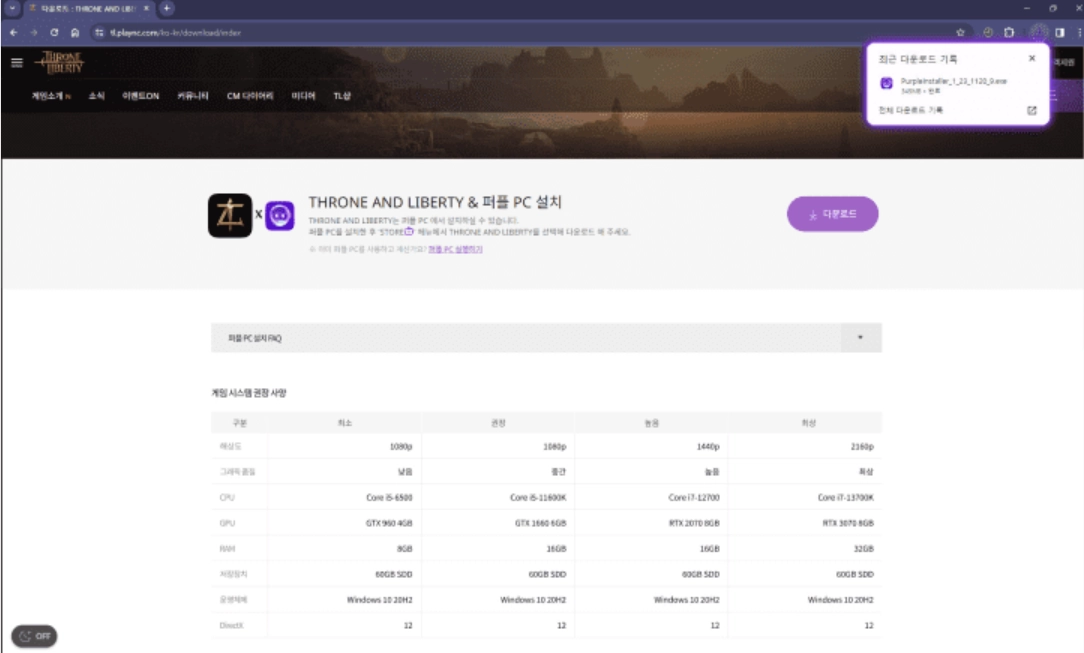This screenshot has height=653, width=1084.
Task: Open the Chrome three-dot menu
Action: click(1079, 32)
